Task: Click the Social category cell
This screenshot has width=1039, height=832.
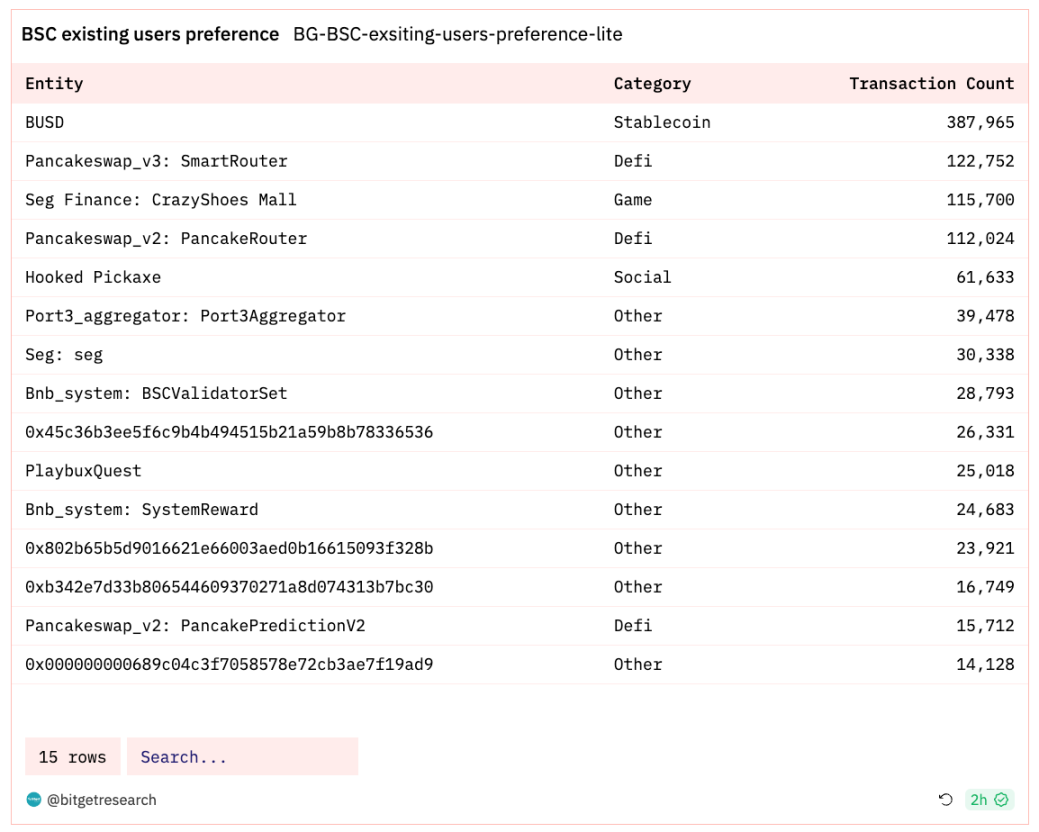Action: pyautogui.click(x=642, y=278)
